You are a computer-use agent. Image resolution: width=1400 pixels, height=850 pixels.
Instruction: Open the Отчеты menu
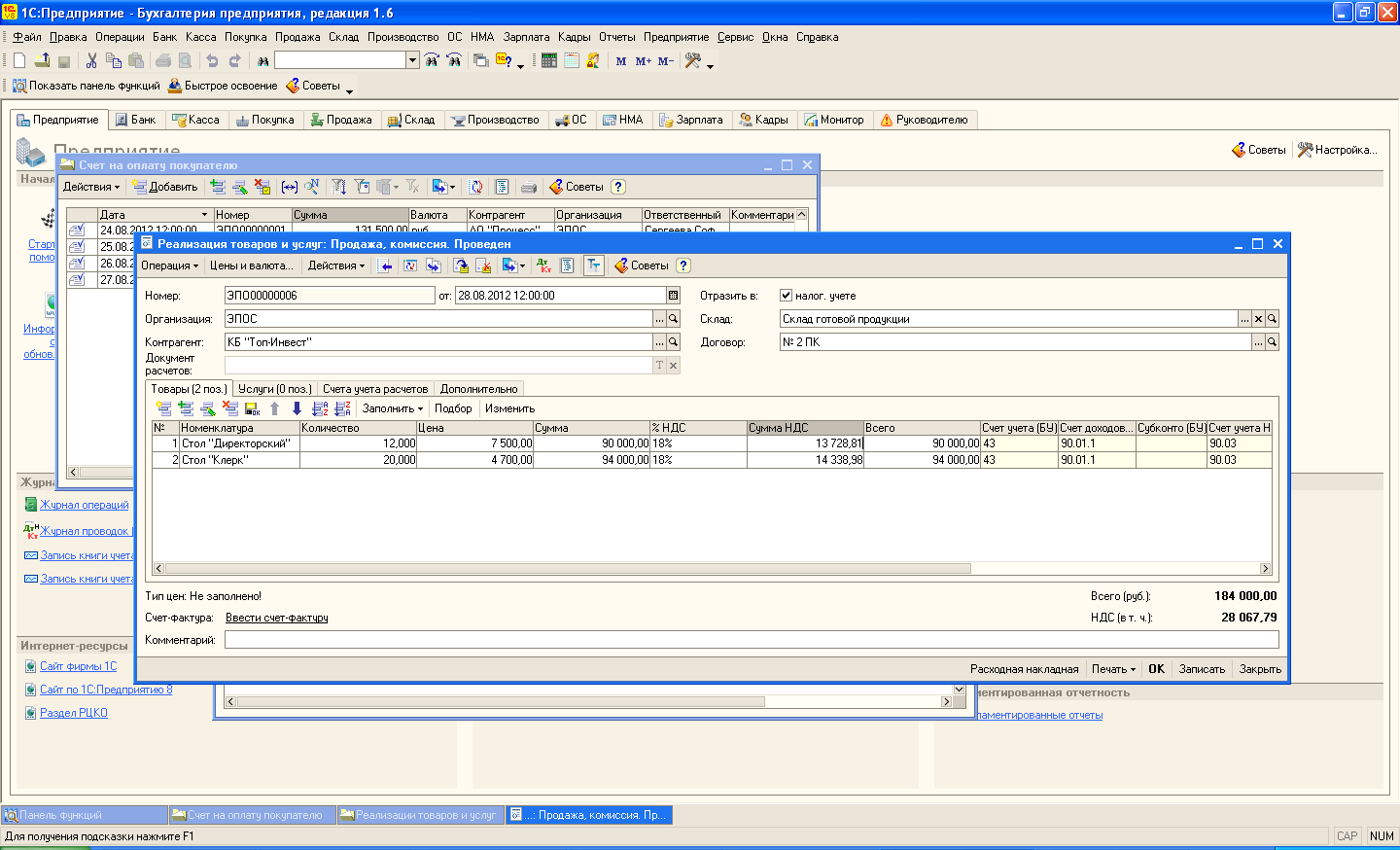616,37
